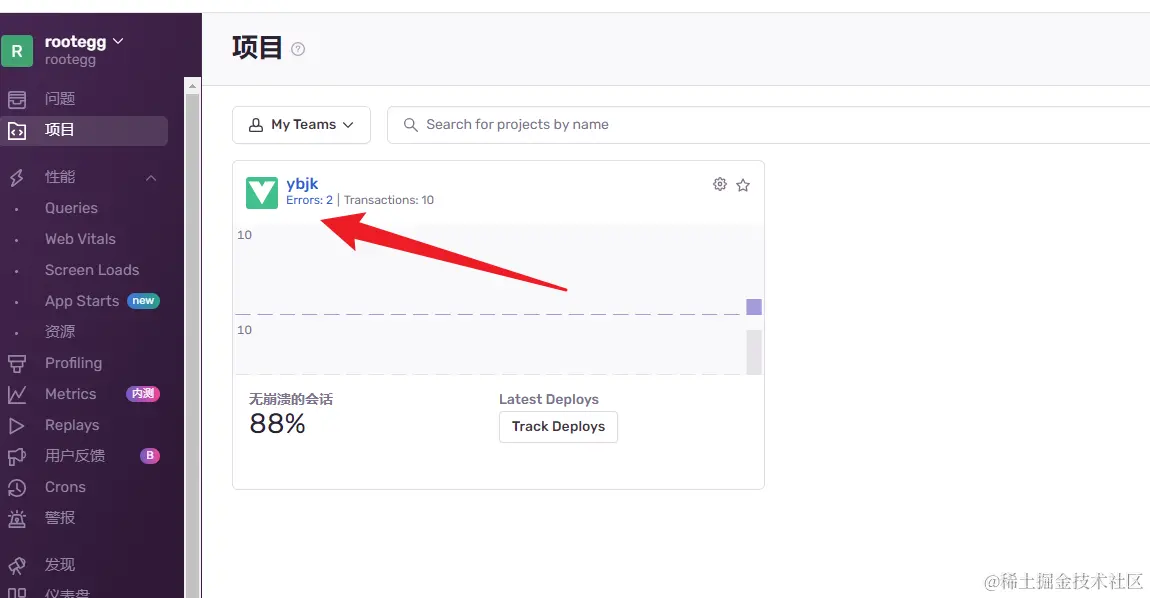
Task: Click the Track Deploys button
Action: (558, 426)
